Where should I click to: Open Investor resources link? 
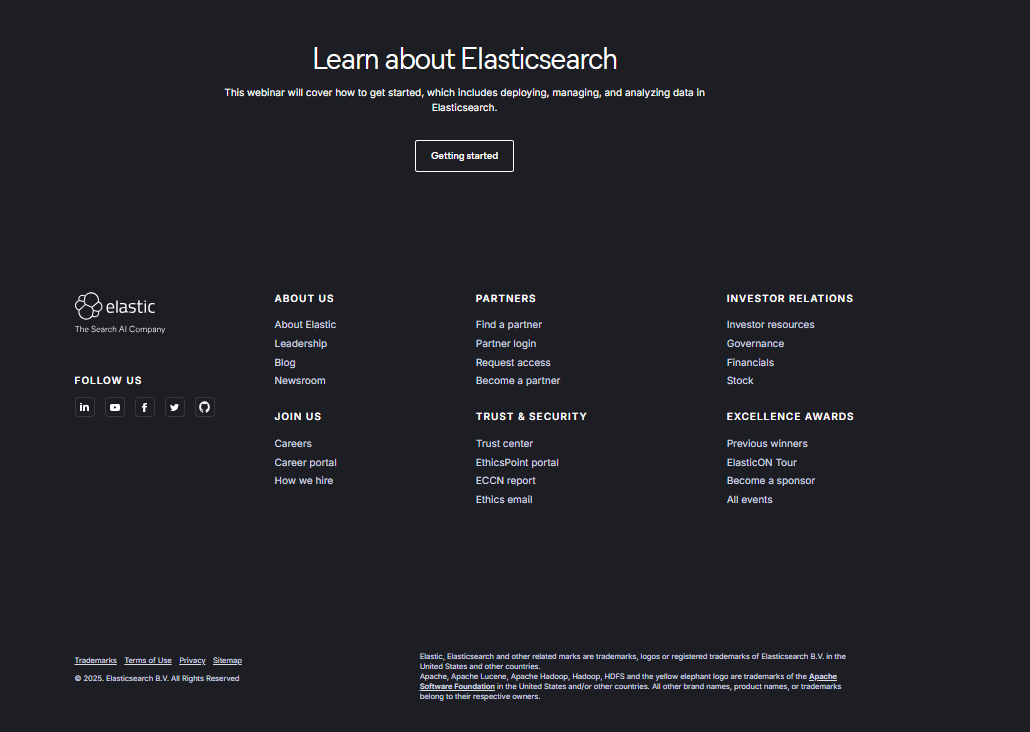pyautogui.click(x=771, y=325)
